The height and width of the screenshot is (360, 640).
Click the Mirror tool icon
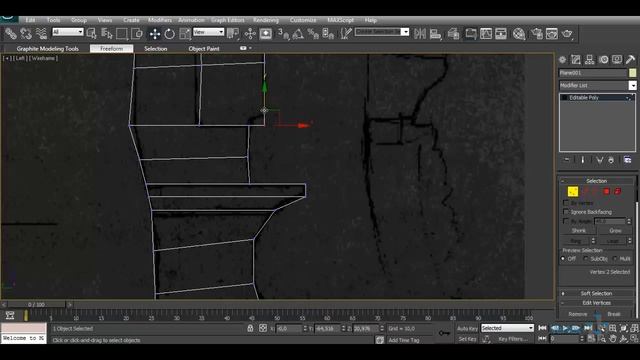point(420,34)
